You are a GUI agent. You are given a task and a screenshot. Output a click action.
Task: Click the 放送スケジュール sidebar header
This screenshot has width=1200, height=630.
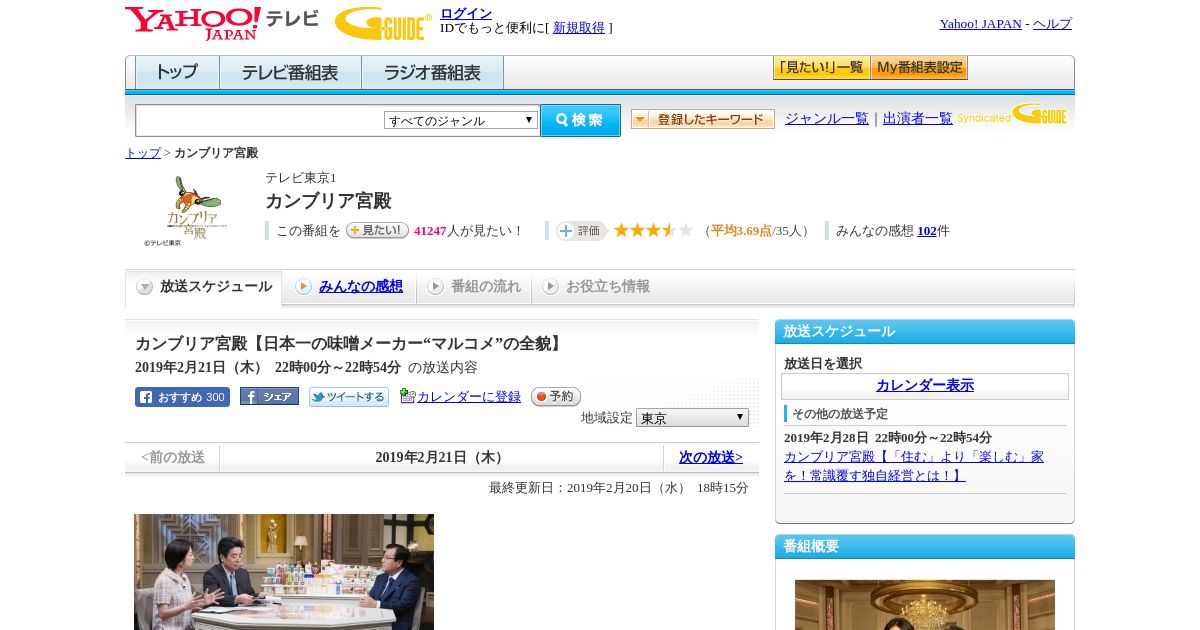coord(925,332)
